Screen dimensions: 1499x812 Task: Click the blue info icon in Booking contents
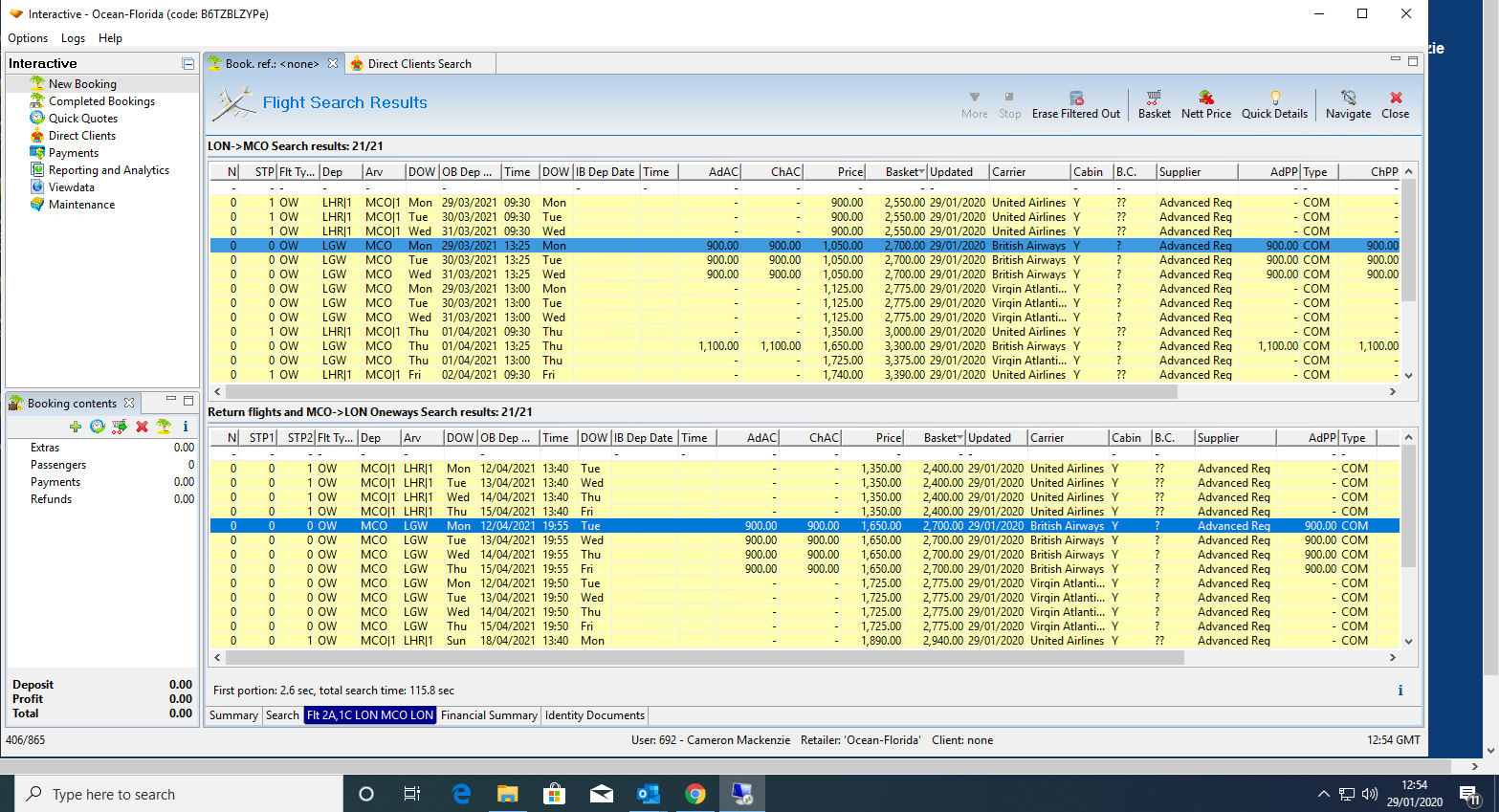coord(186,427)
